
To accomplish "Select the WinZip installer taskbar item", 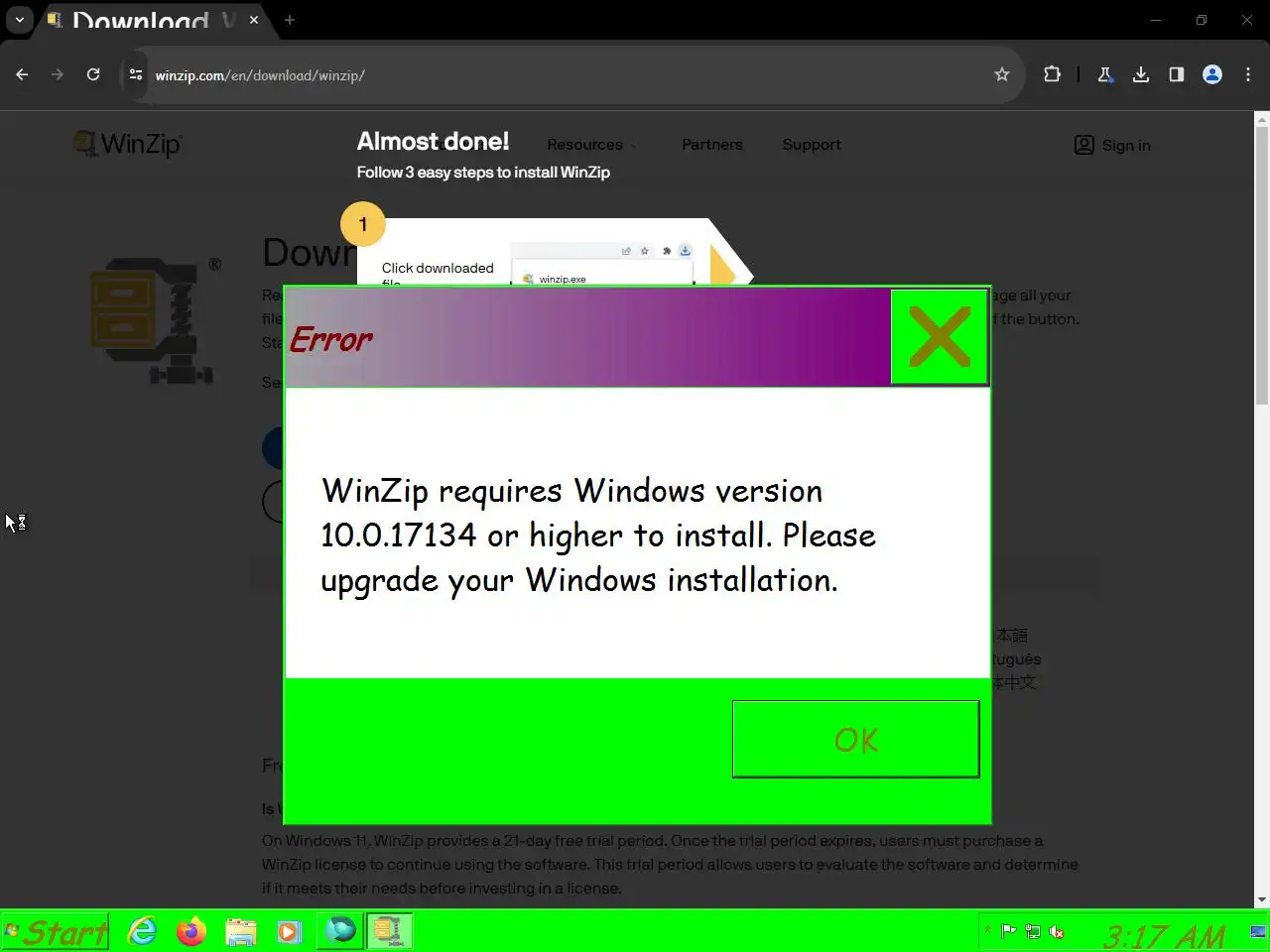I will tap(389, 931).
